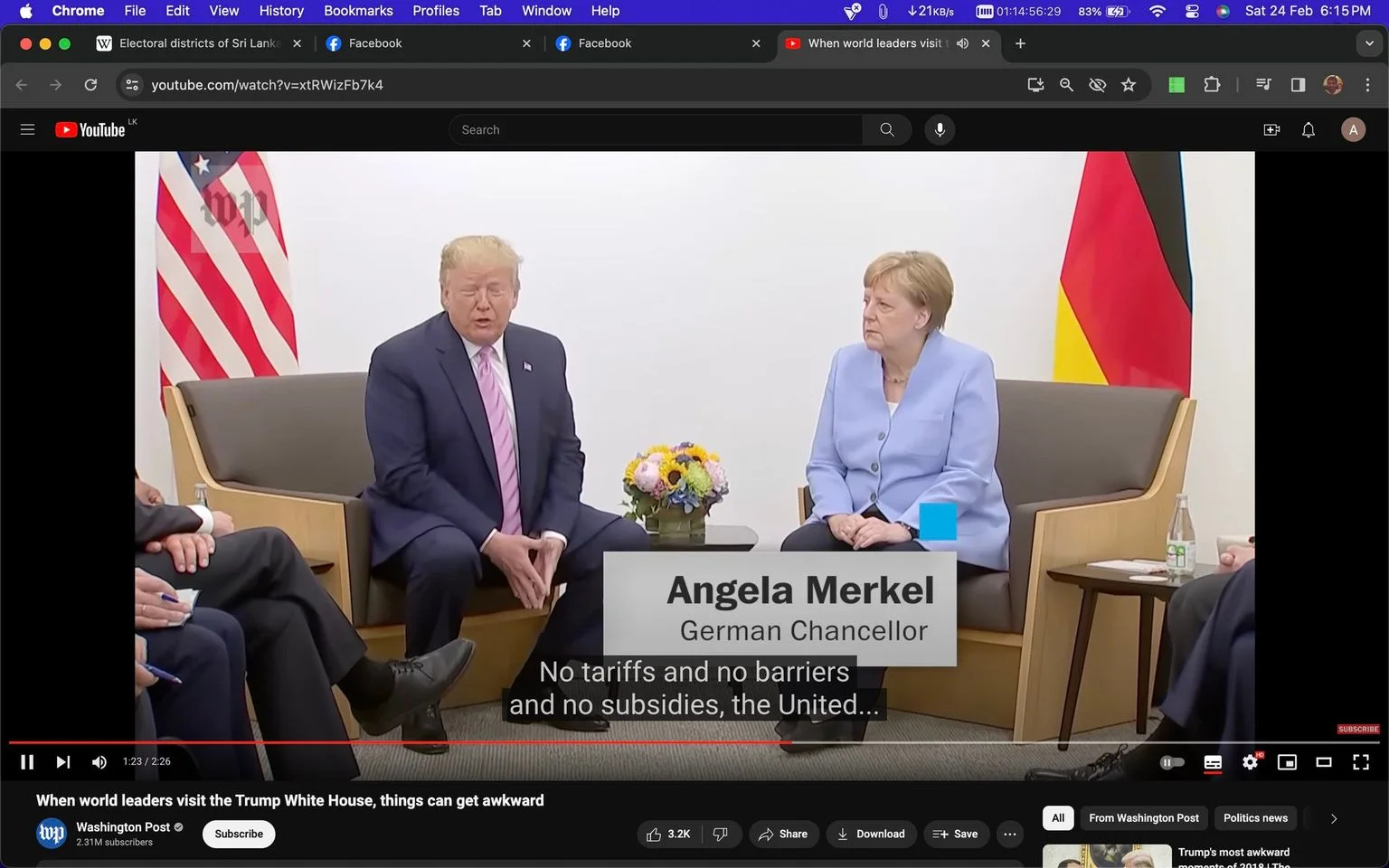Open the Washington Post channel name link
The image size is (1389, 868).
tap(123, 826)
